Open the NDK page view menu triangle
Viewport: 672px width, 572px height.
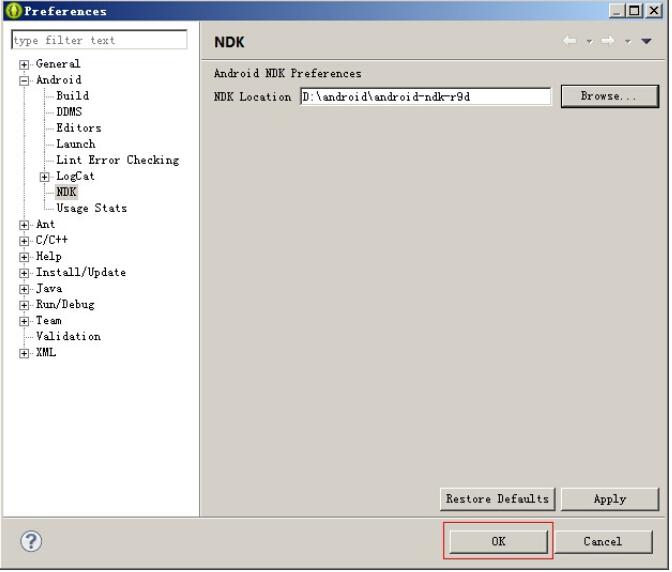647,42
